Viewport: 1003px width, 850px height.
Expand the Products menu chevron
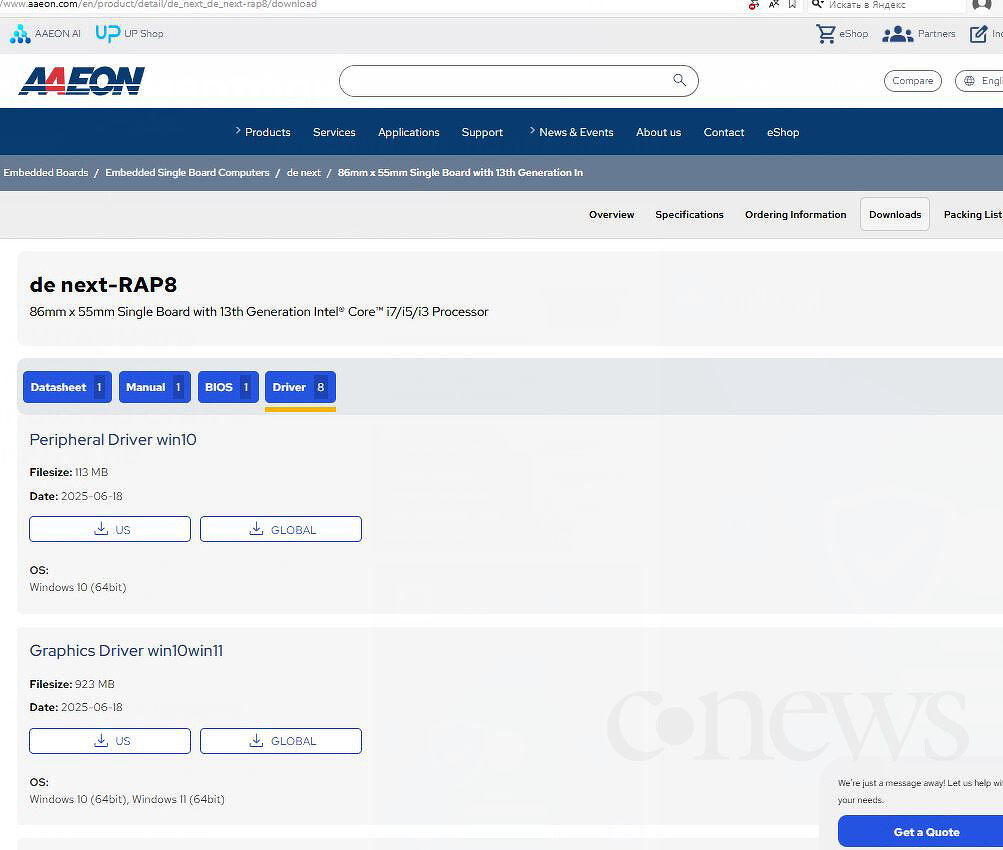click(238, 131)
